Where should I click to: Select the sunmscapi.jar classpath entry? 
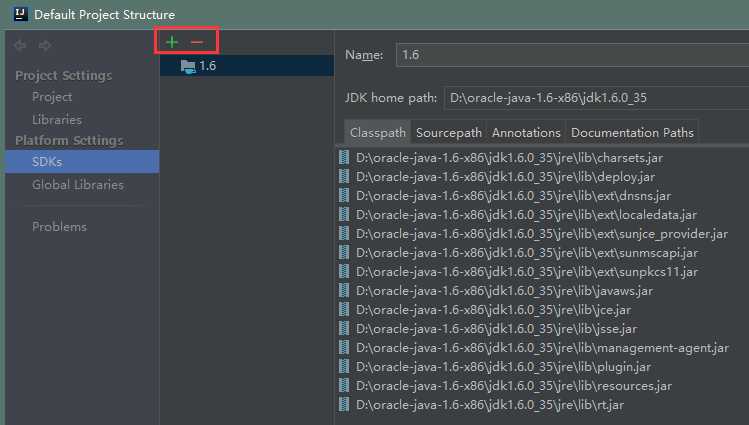[527, 253]
